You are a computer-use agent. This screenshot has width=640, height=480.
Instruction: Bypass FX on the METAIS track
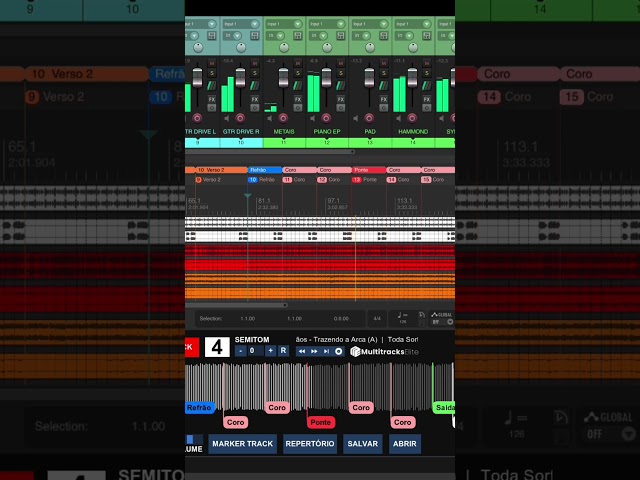coord(298,108)
